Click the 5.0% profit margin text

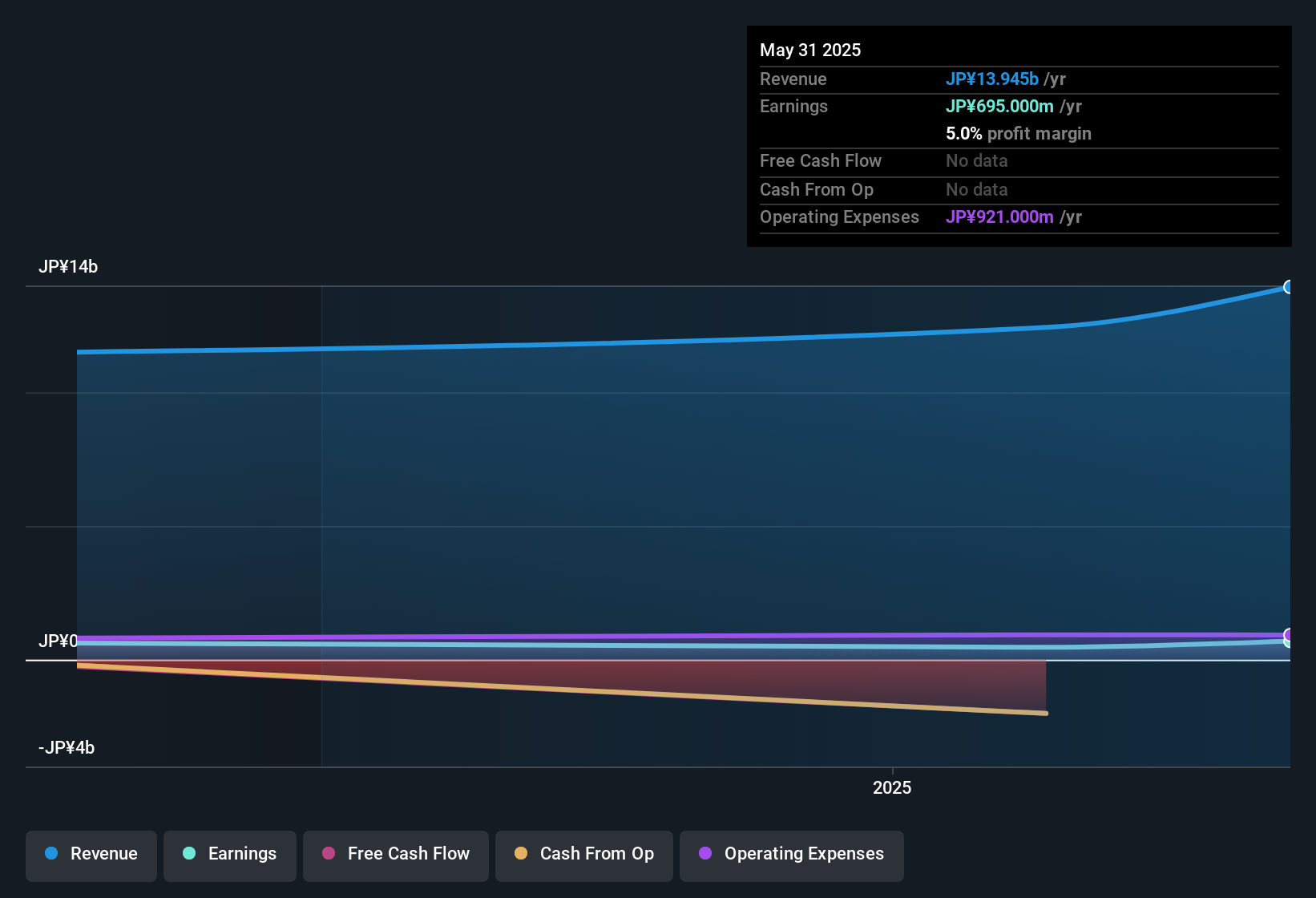(x=1019, y=133)
